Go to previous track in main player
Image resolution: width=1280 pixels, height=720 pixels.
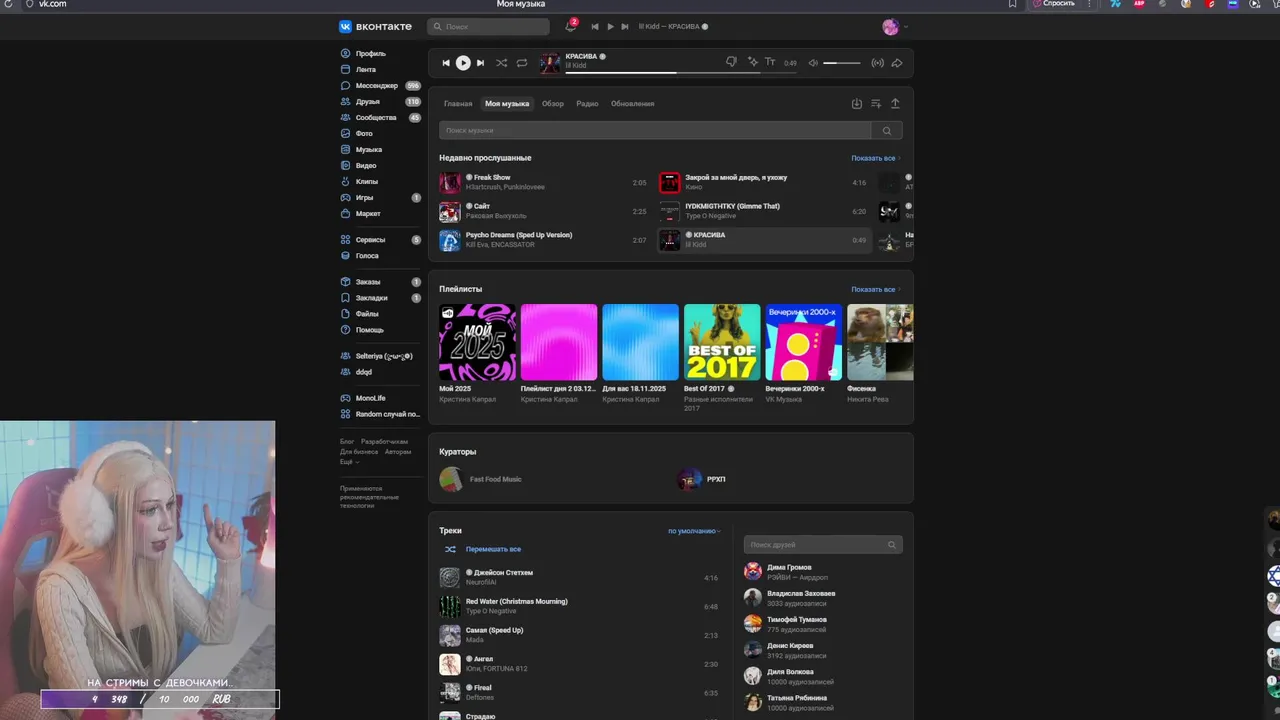(x=446, y=63)
